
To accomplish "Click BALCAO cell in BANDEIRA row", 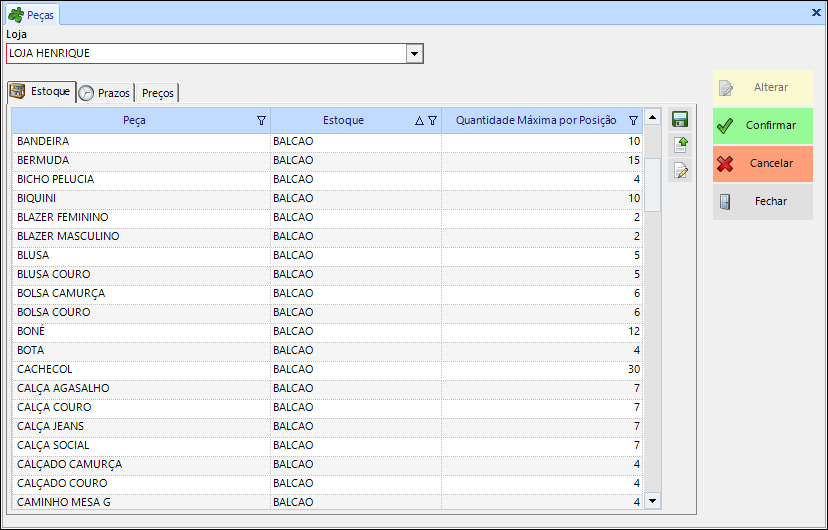I will (356, 141).
